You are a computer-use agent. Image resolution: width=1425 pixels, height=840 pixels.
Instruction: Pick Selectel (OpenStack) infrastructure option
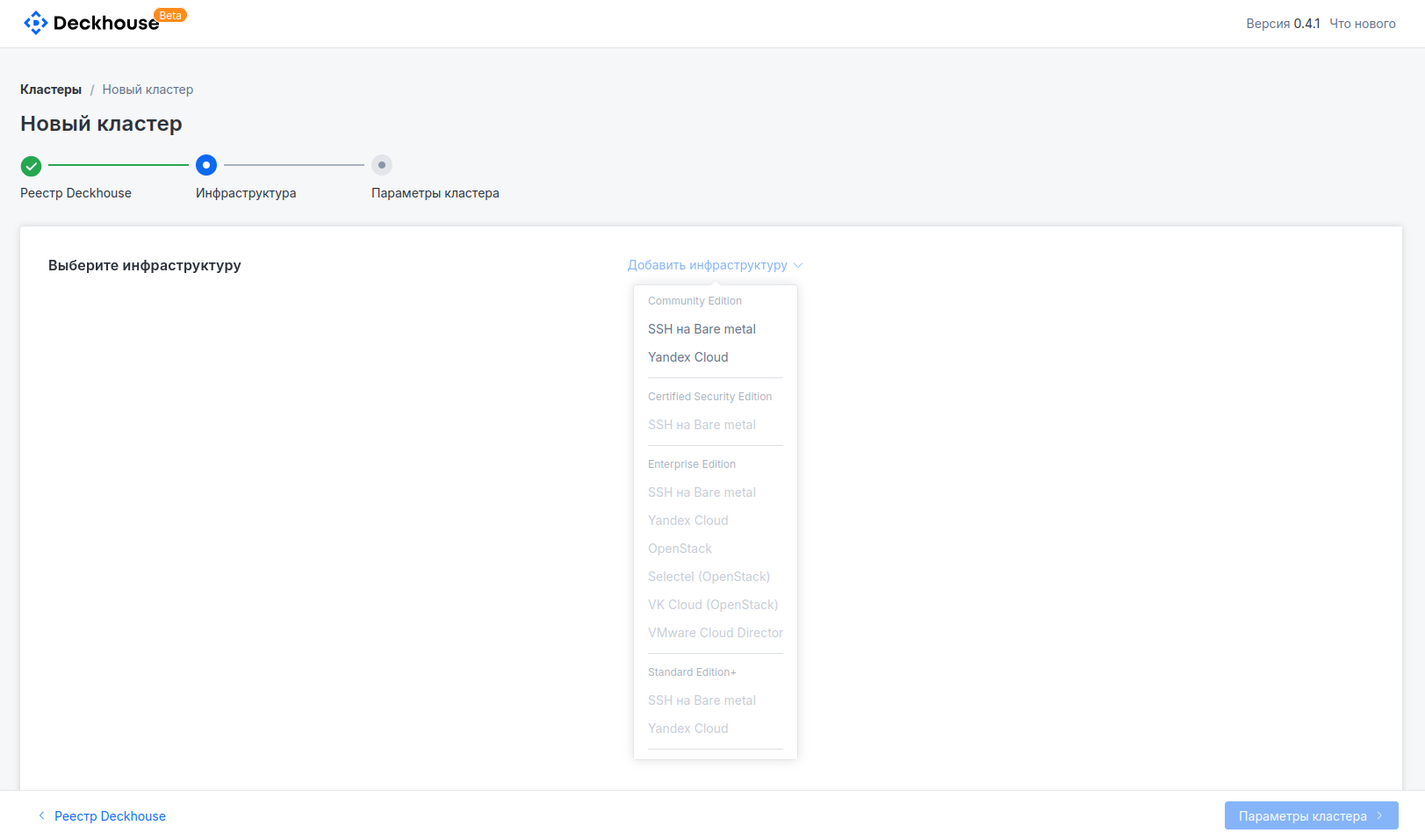pyautogui.click(x=709, y=577)
